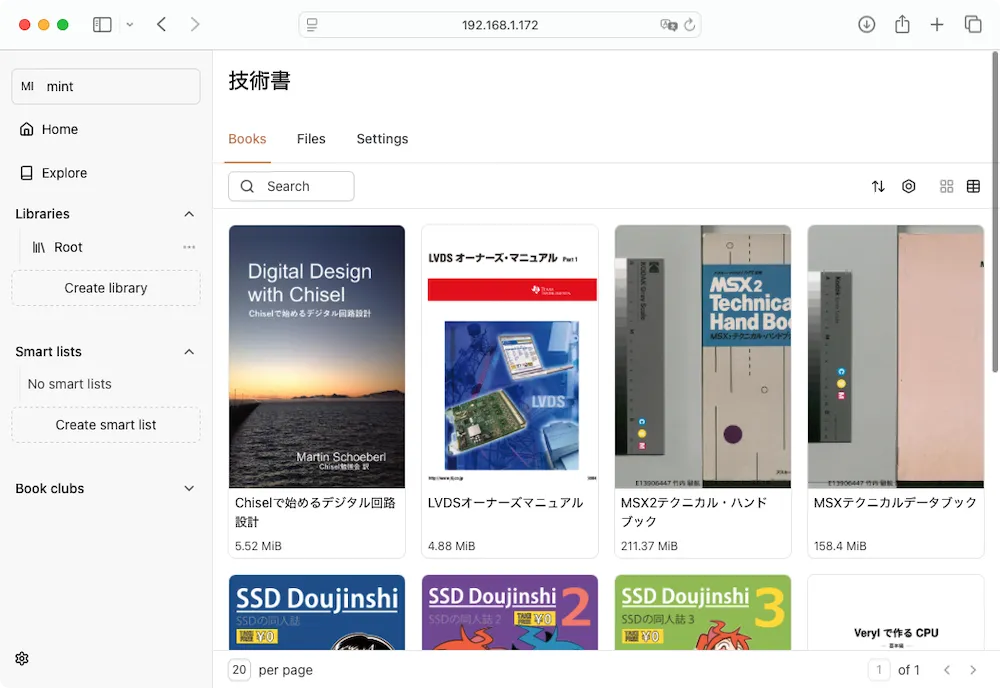
Task: Switch to grid card view
Action: tap(946, 186)
